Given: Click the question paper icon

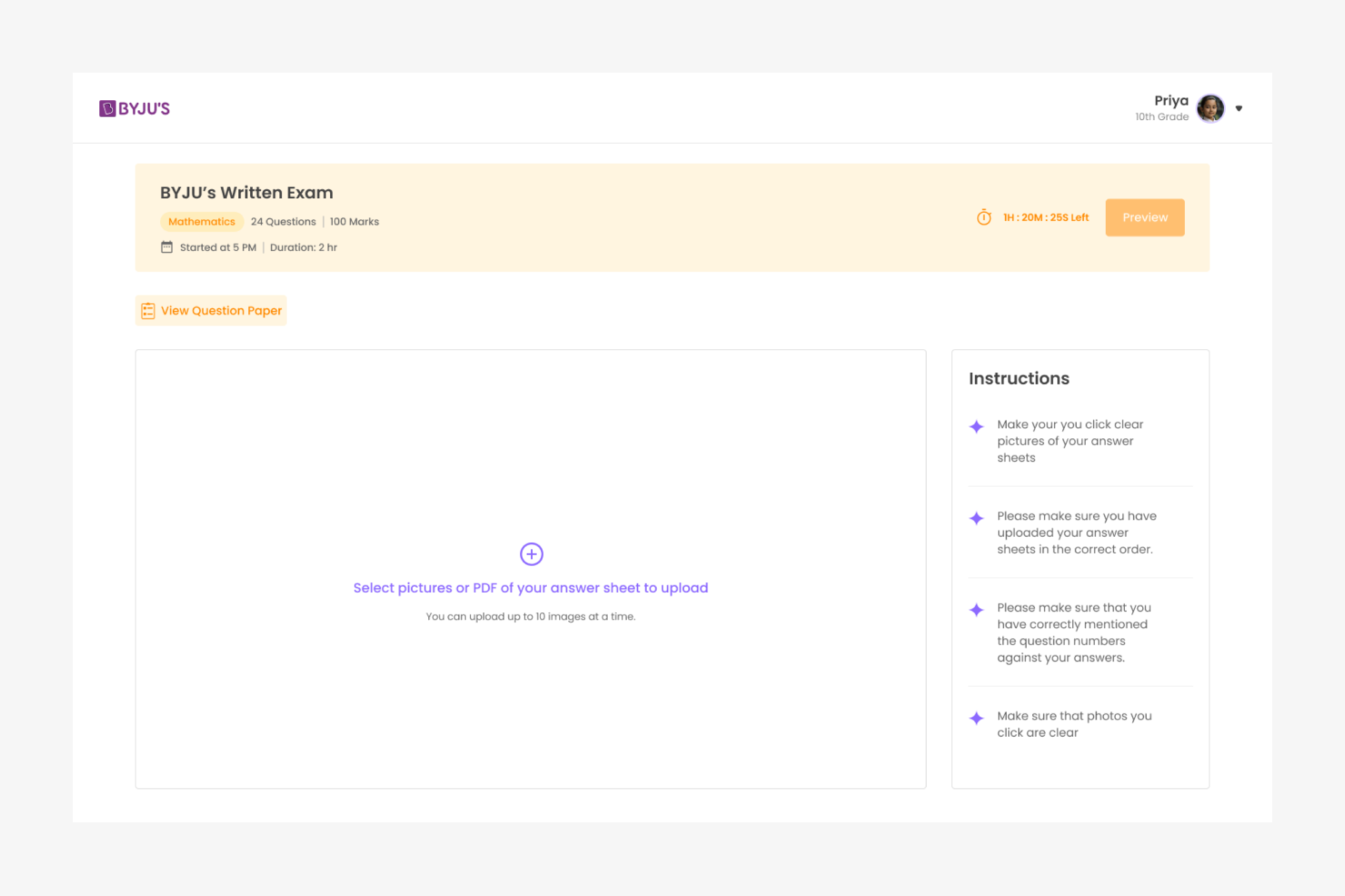Looking at the screenshot, I should (148, 311).
